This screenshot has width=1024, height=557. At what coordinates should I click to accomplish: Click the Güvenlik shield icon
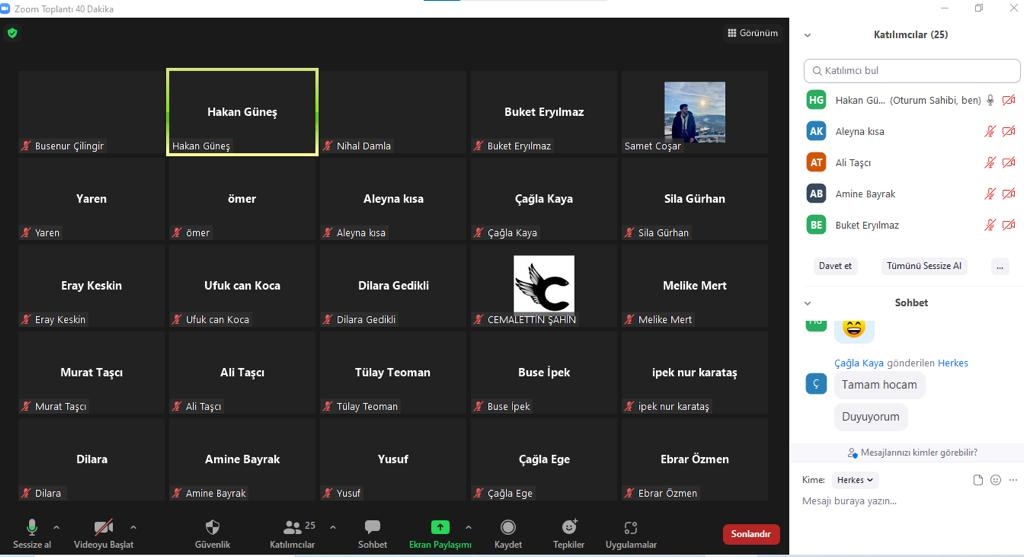(212, 527)
